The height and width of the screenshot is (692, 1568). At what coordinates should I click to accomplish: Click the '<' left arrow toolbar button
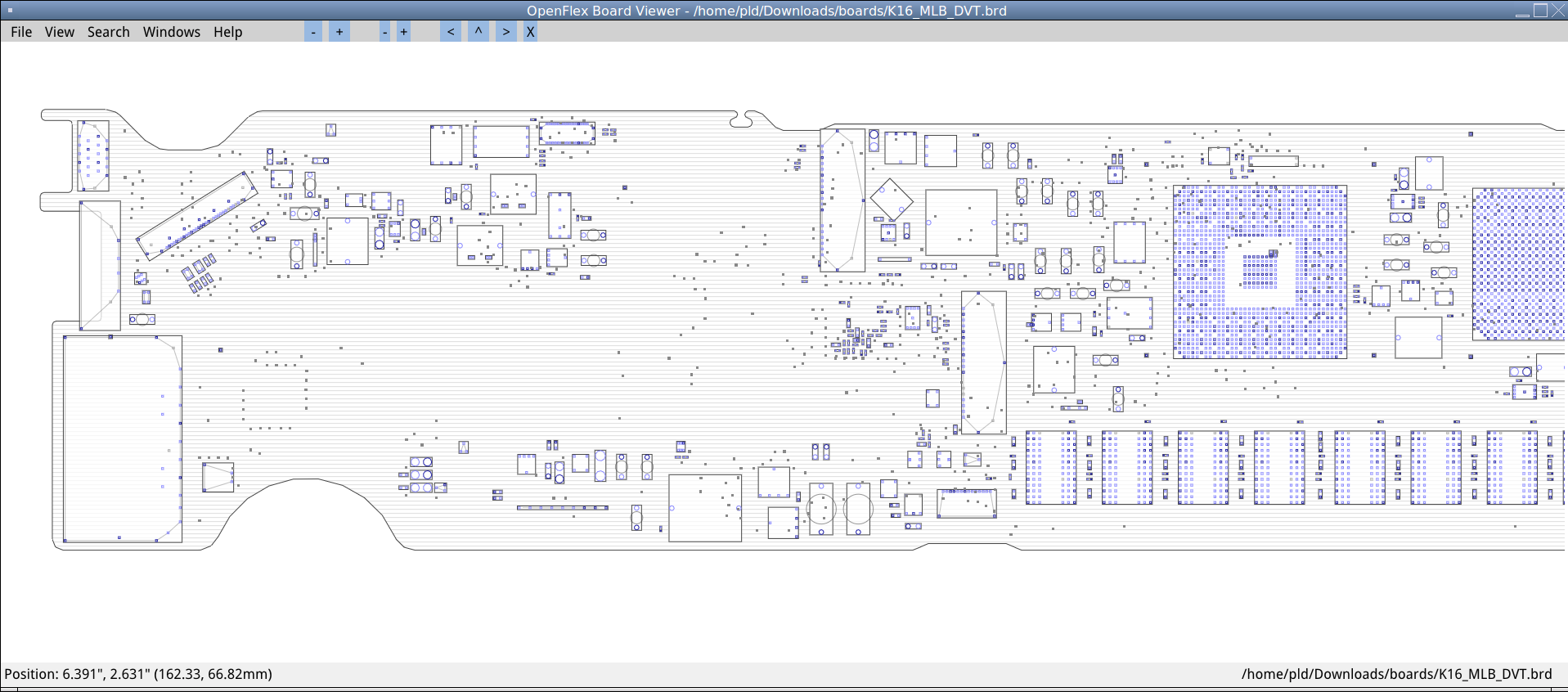pos(451,32)
